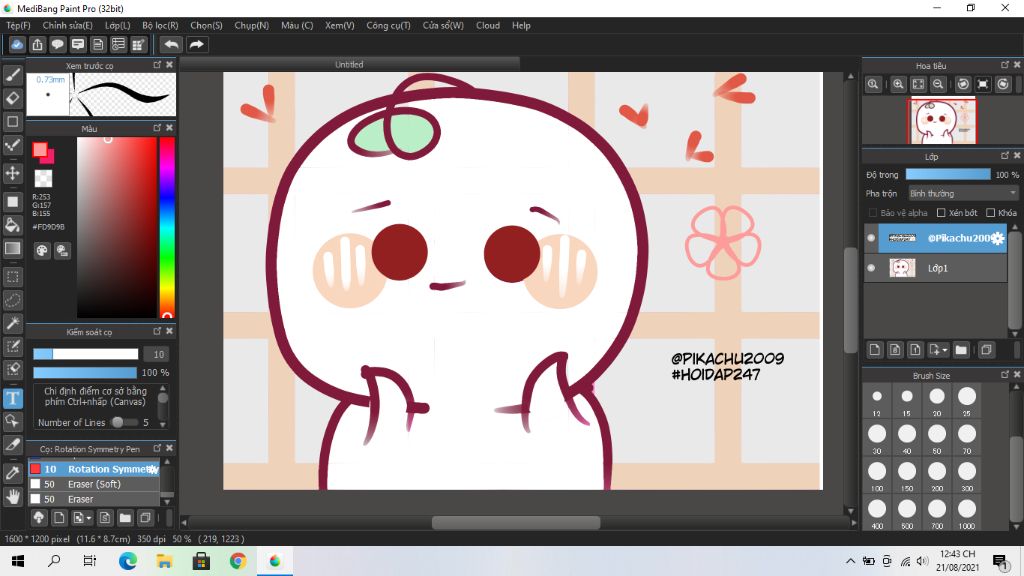
Task: Show hidden system tray icons
Action: (850, 561)
